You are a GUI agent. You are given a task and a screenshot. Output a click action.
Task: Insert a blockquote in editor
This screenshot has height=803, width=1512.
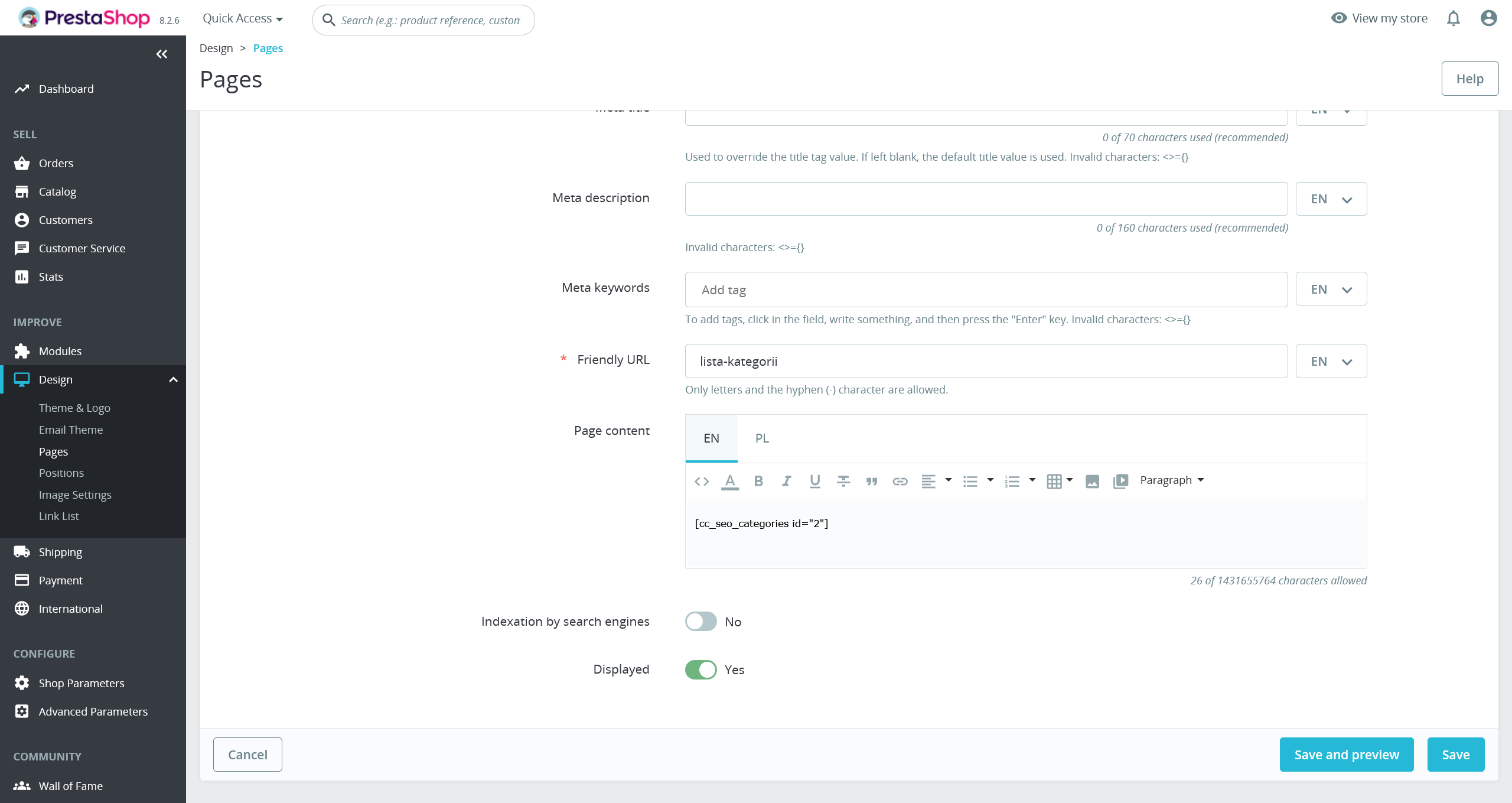click(x=872, y=481)
